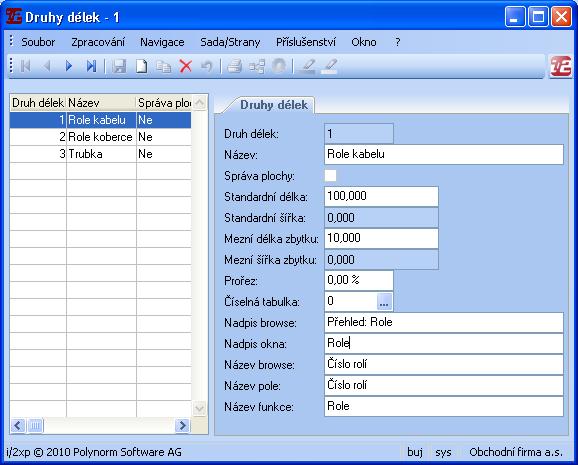Open the Soubor menu
This screenshot has width=578, height=465.
tap(38, 42)
